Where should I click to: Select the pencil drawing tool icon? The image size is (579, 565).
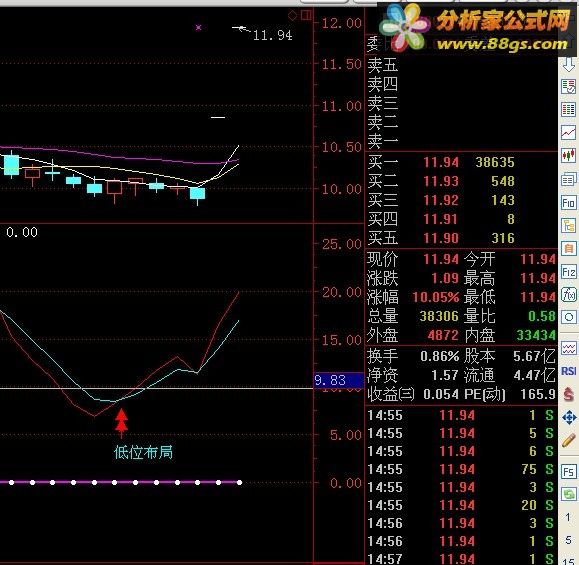[569, 440]
